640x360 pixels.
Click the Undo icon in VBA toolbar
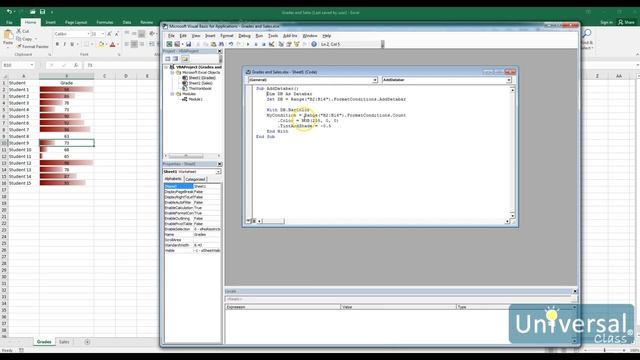click(231, 44)
